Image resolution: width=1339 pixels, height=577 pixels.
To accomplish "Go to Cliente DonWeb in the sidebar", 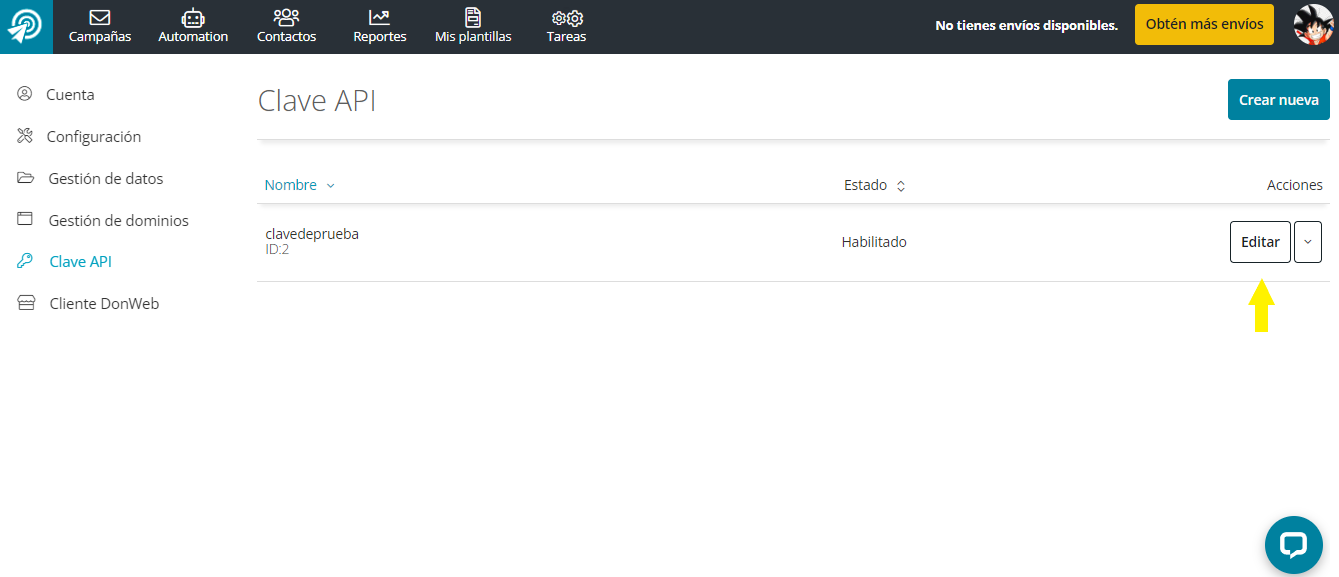I will [105, 304].
